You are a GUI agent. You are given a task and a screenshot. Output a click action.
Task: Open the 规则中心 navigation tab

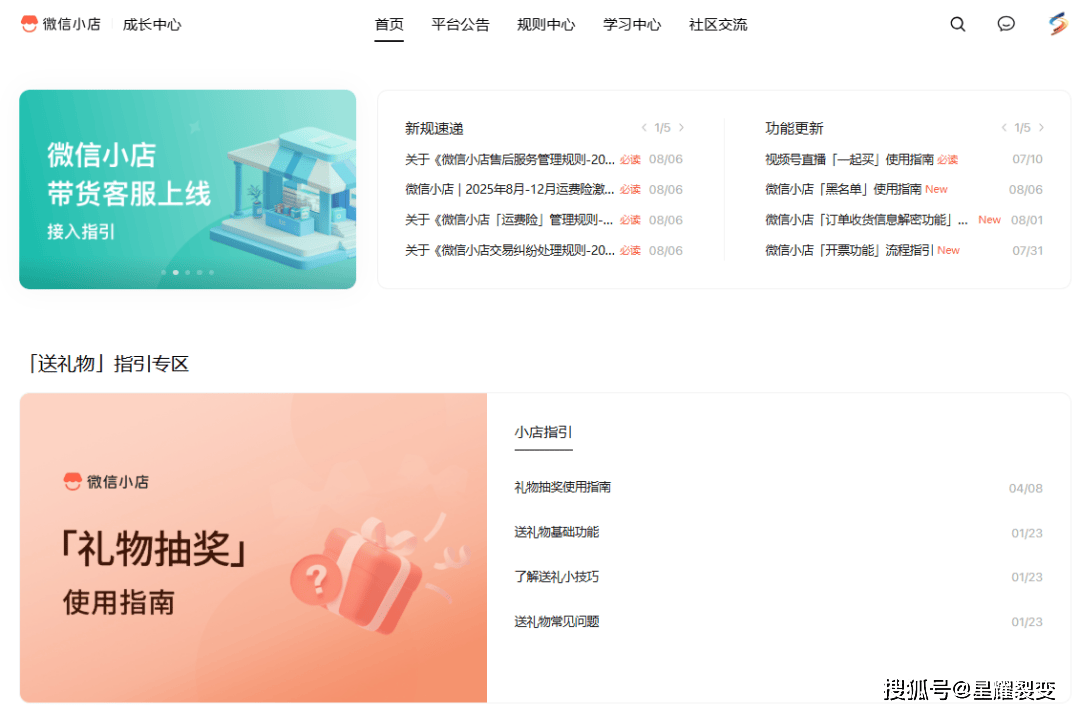click(546, 25)
